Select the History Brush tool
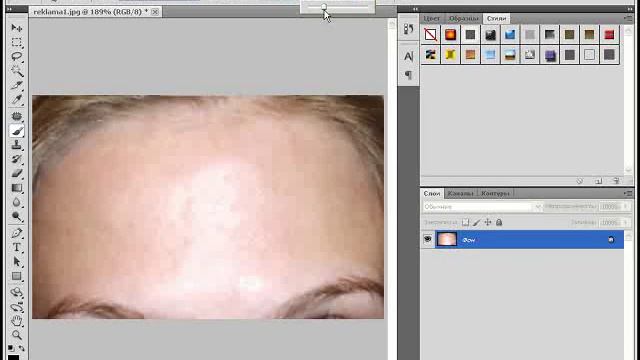This screenshot has height=360, width=640. pyautogui.click(x=17, y=159)
